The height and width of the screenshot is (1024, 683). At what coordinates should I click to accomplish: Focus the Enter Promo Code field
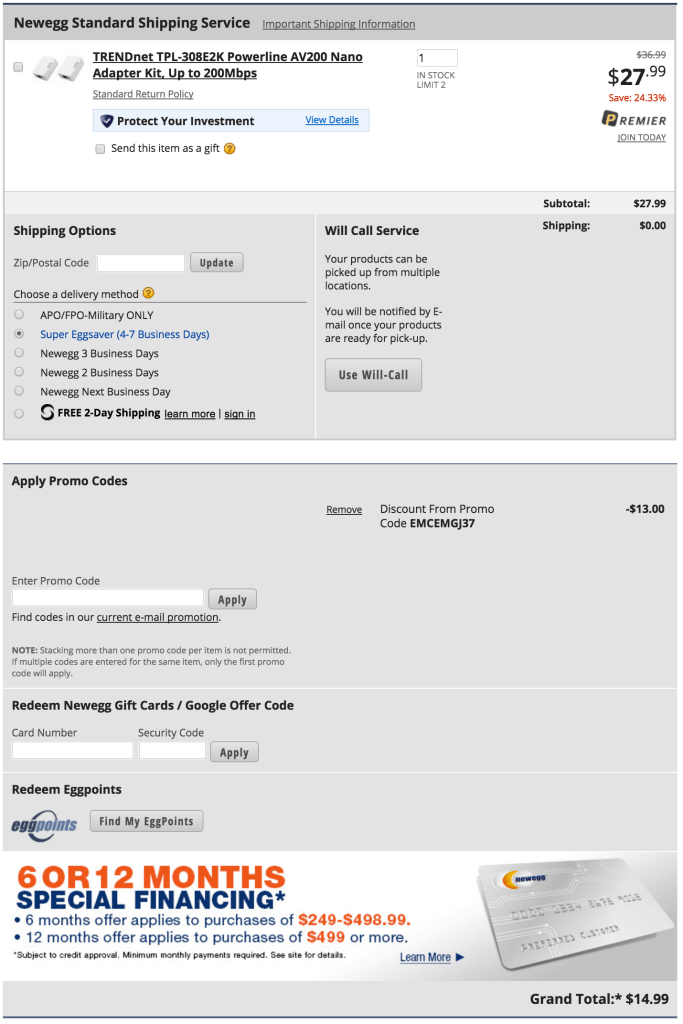tap(107, 598)
